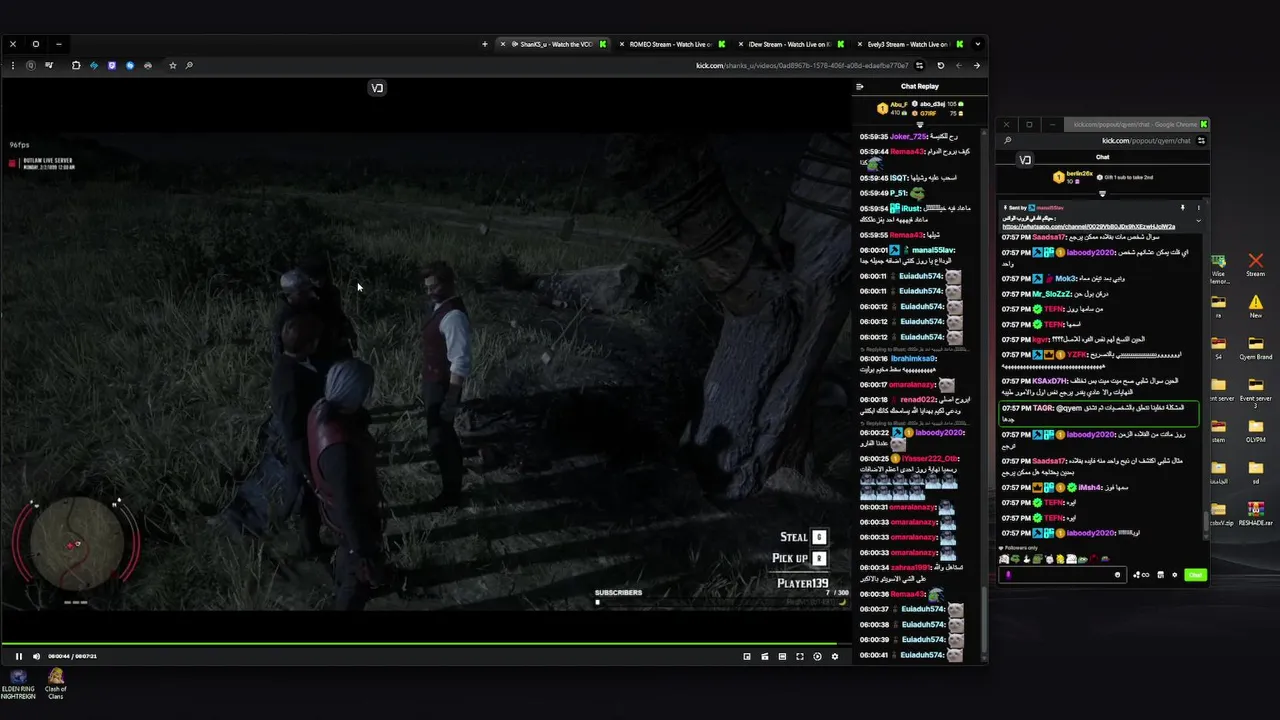Screen dimensions: 1280x720
Task: Click the playback speed clock icon
Action: tap(817, 656)
